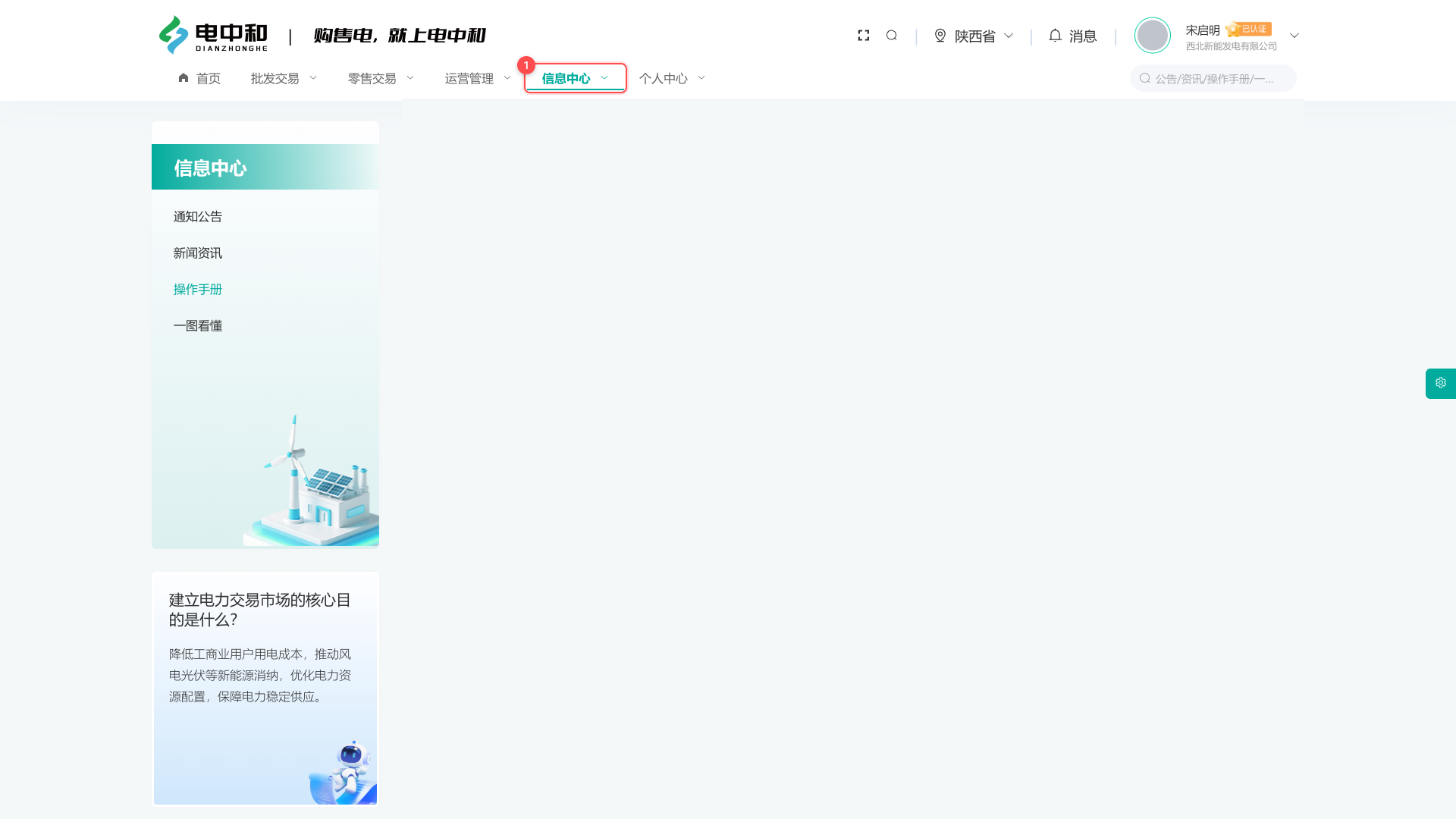Click 消息 messages link
This screenshot has height=819, width=1456.
click(x=1083, y=36)
